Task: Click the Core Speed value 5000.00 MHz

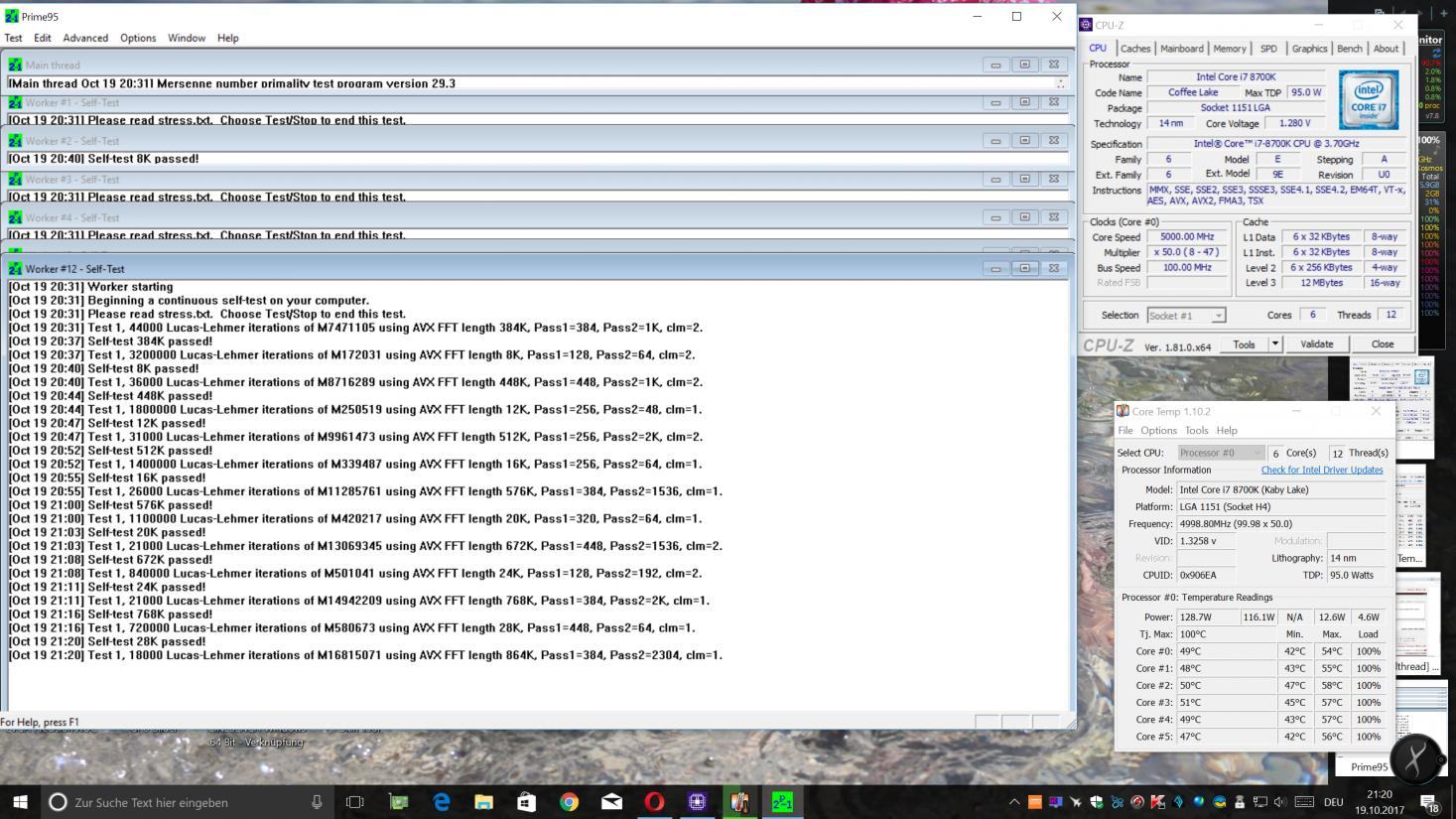Action: click(1187, 237)
